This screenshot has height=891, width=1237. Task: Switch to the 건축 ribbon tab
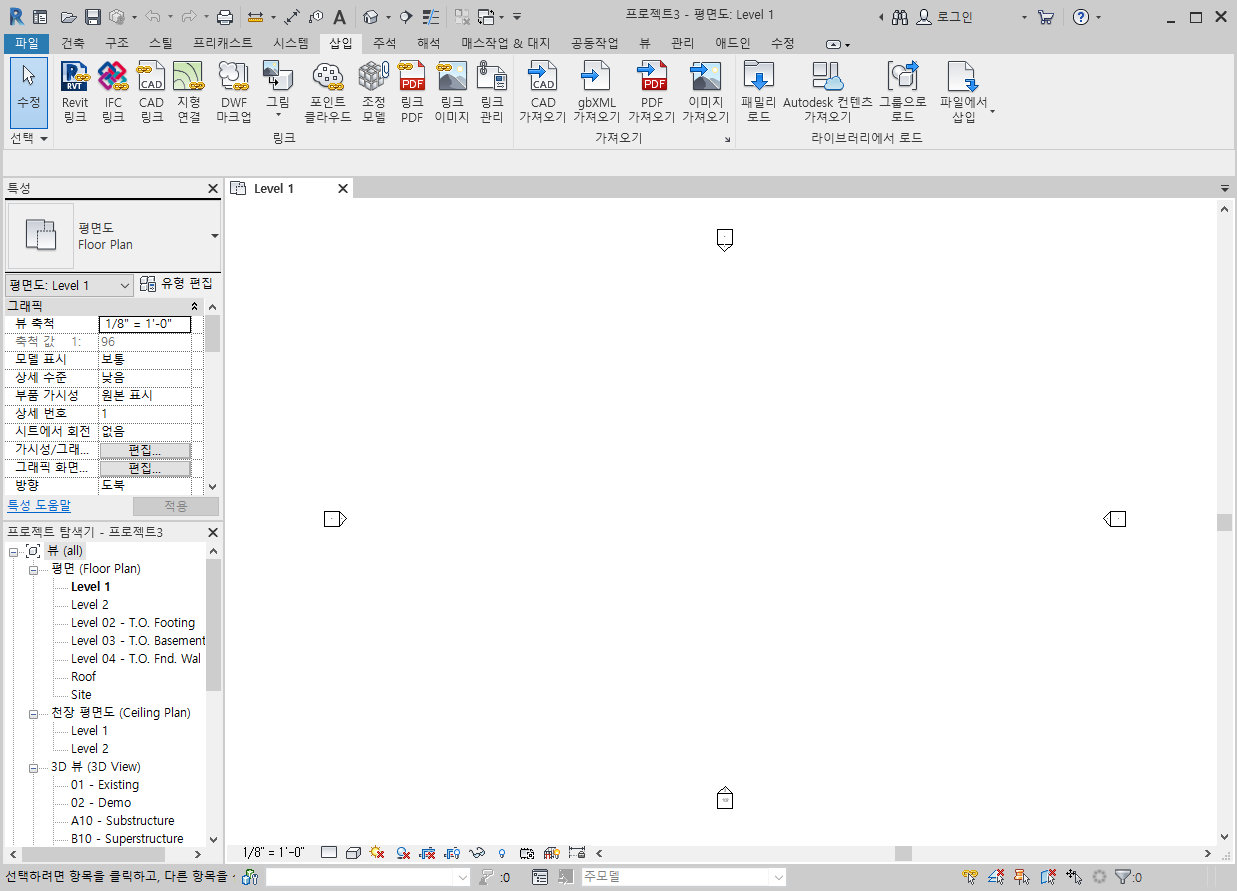73,43
